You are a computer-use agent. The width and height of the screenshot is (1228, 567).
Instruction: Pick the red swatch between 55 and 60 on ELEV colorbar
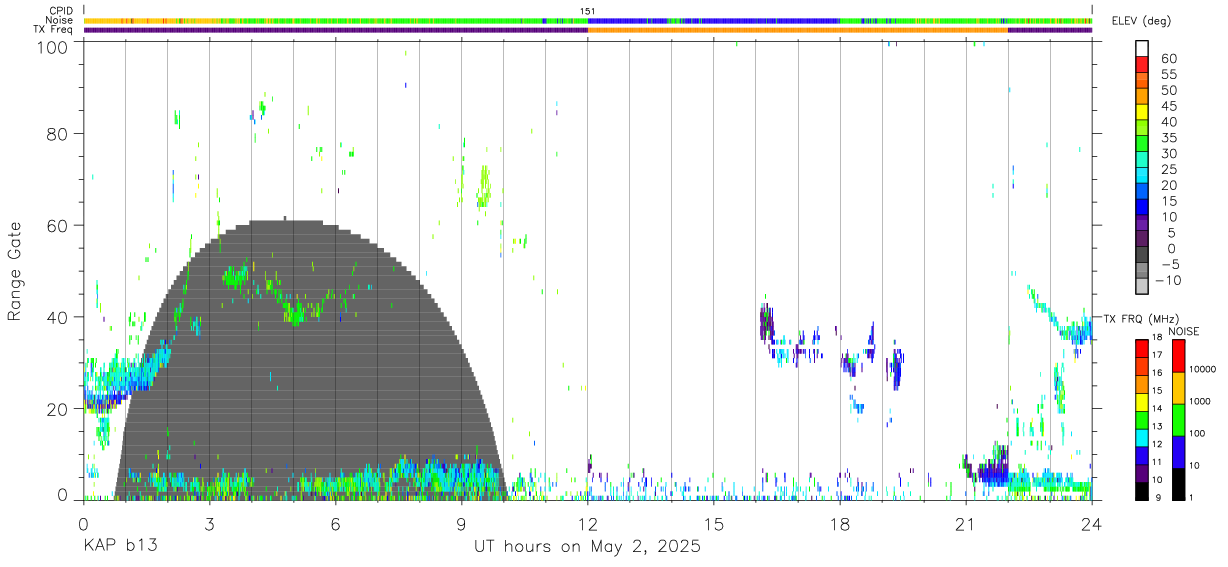click(x=1143, y=66)
